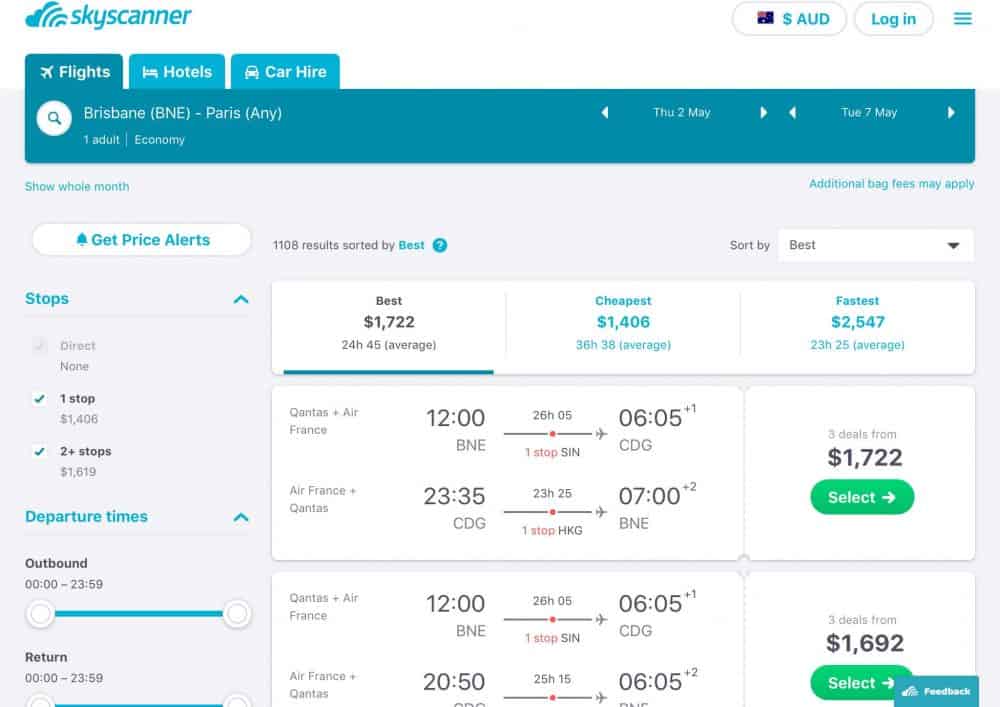This screenshot has width=1000, height=707.
Task: Click the Outbound slider left handle
Action: tap(40, 614)
